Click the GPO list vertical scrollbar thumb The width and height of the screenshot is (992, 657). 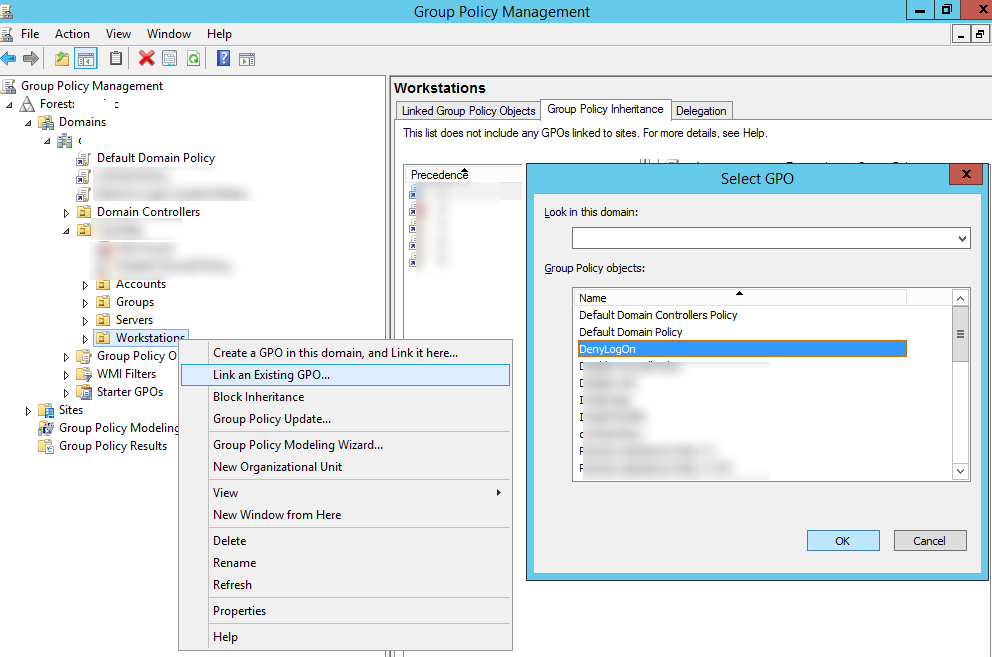[961, 335]
